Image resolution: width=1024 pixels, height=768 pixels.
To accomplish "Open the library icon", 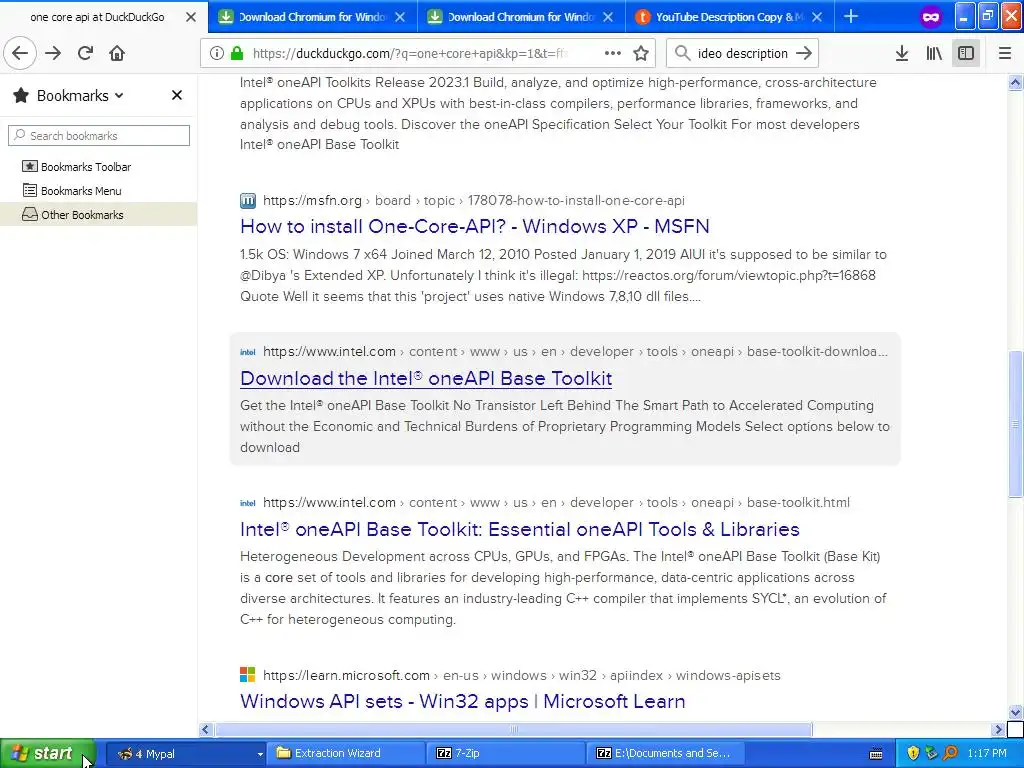I will point(934,54).
